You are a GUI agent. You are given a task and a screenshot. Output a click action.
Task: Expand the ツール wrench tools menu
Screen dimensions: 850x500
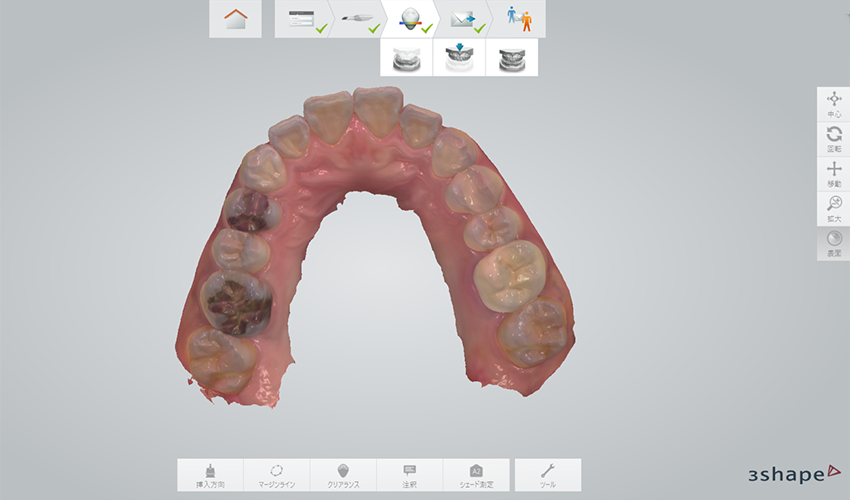point(547,474)
